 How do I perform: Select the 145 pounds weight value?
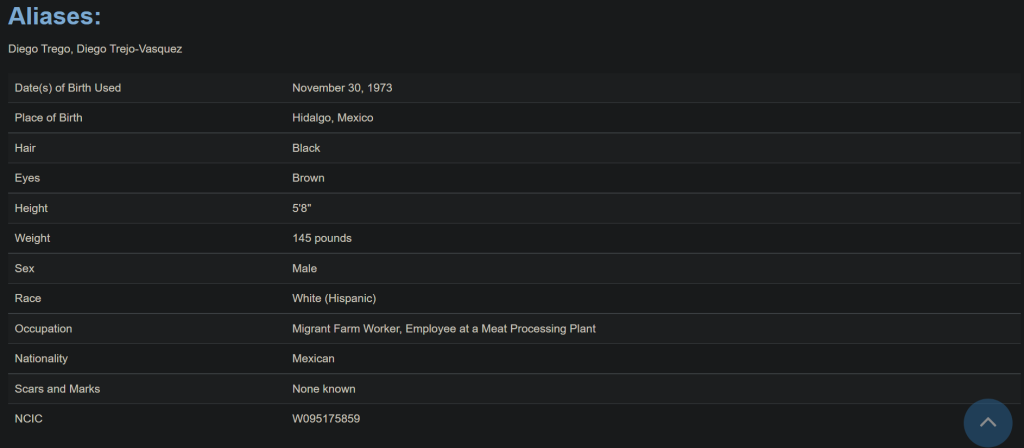322,238
